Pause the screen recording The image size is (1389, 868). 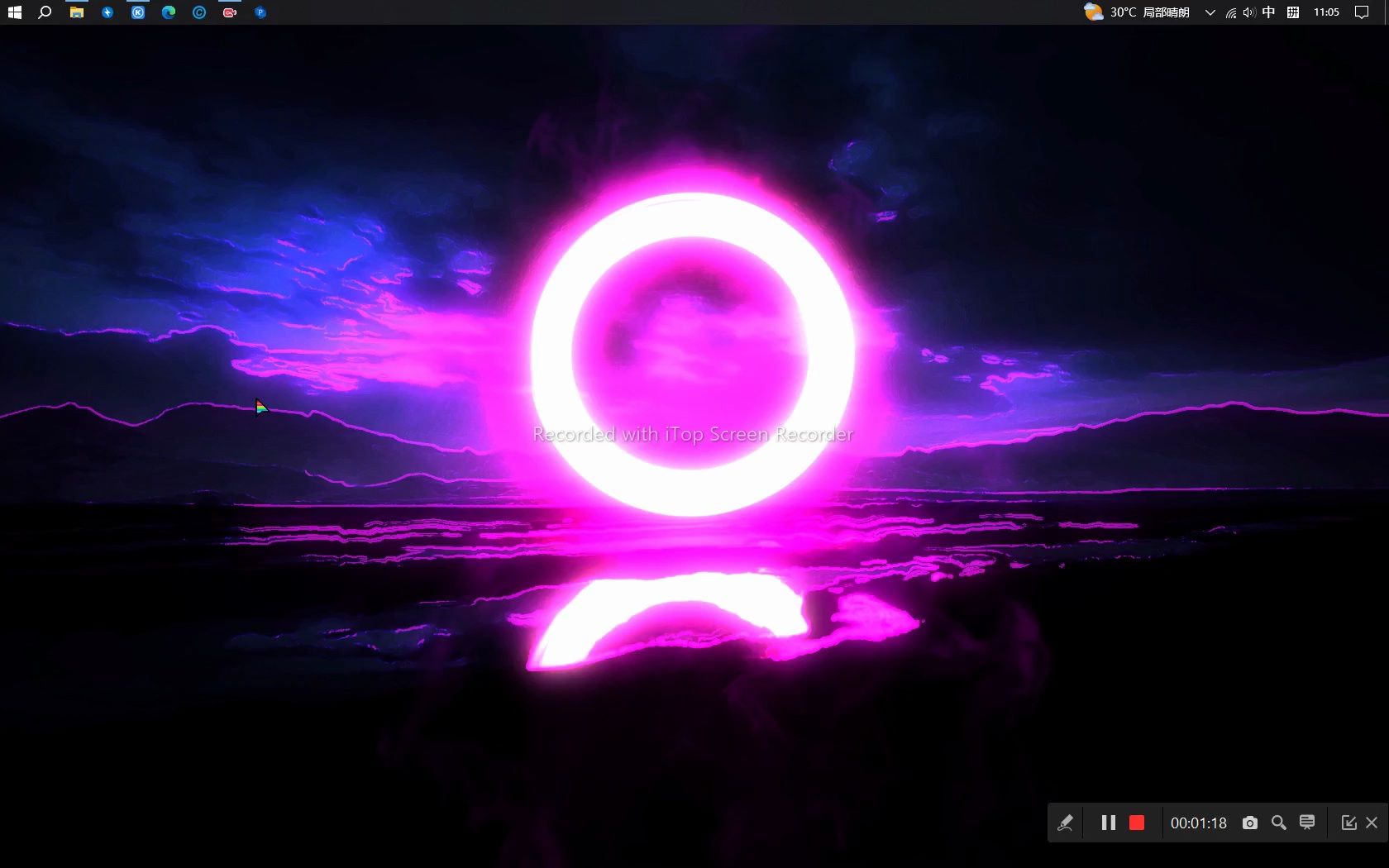click(x=1109, y=823)
